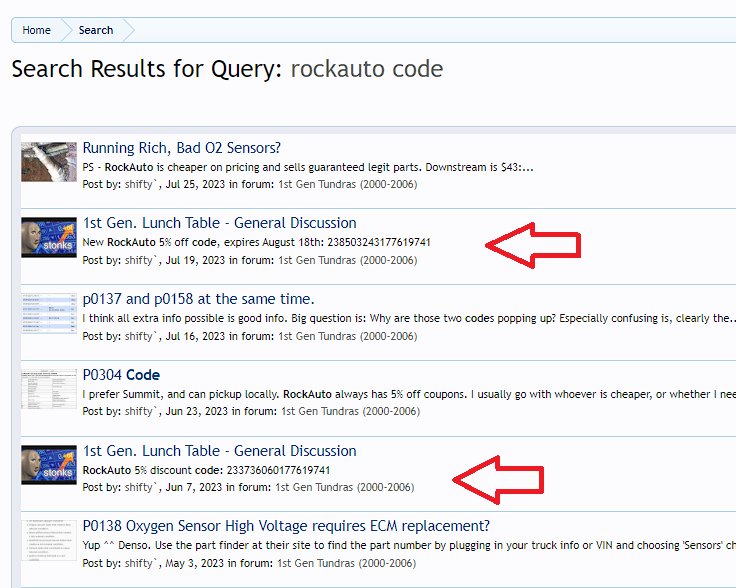
Task: Go to the Home breadcrumb
Action: pyautogui.click(x=37, y=30)
